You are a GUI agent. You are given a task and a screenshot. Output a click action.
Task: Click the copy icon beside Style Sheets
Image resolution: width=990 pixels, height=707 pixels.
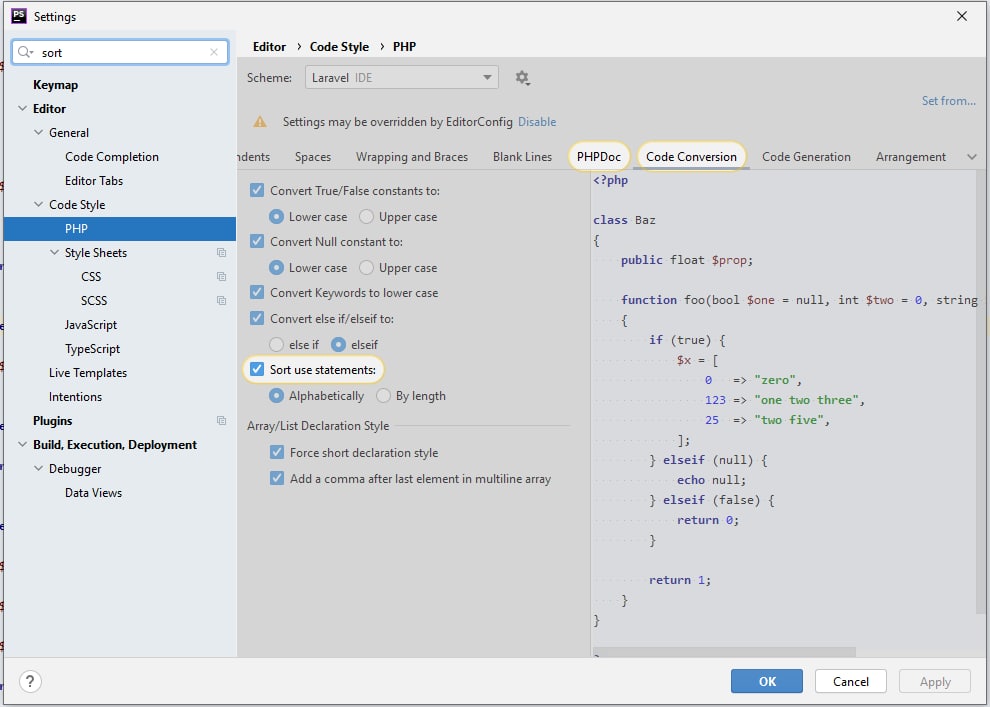tap(221, 253)
